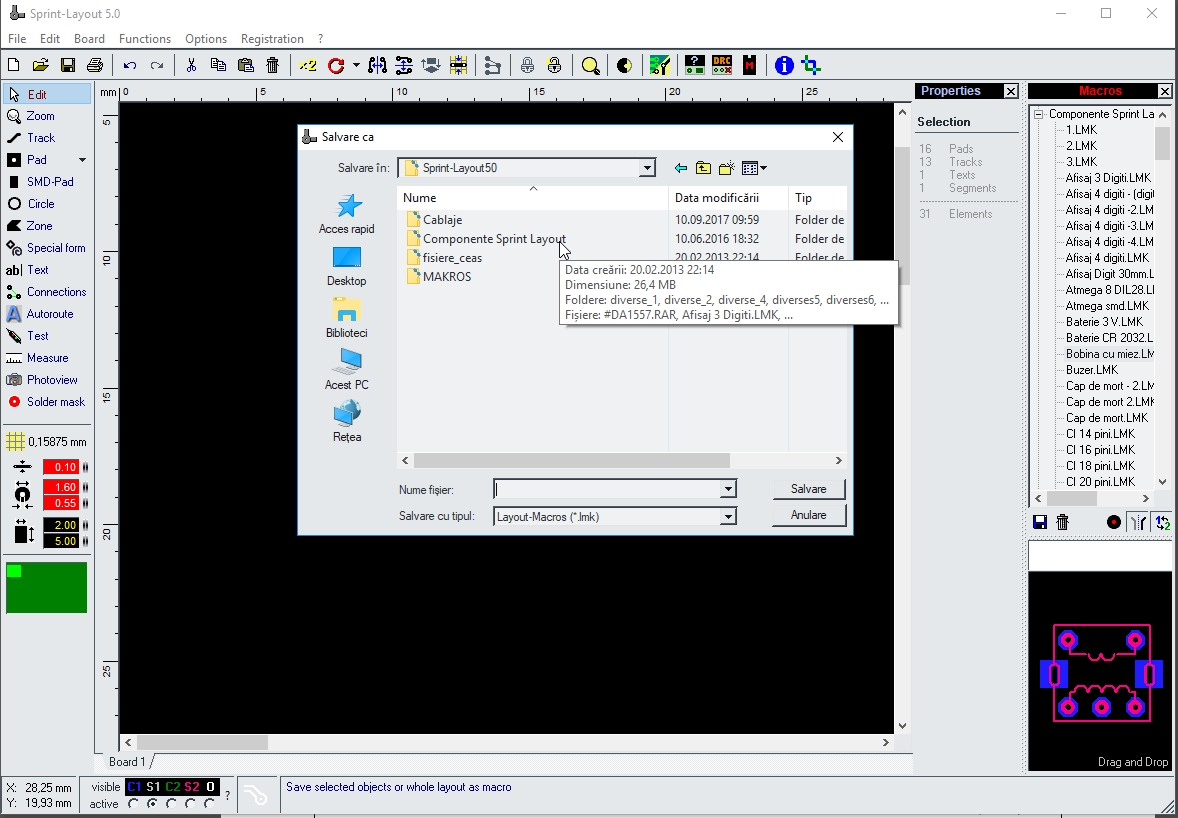The width and height of the screenshot is (1178, 818).
Task: Switch to the Board 1 tab
Action: coord(127,762)
